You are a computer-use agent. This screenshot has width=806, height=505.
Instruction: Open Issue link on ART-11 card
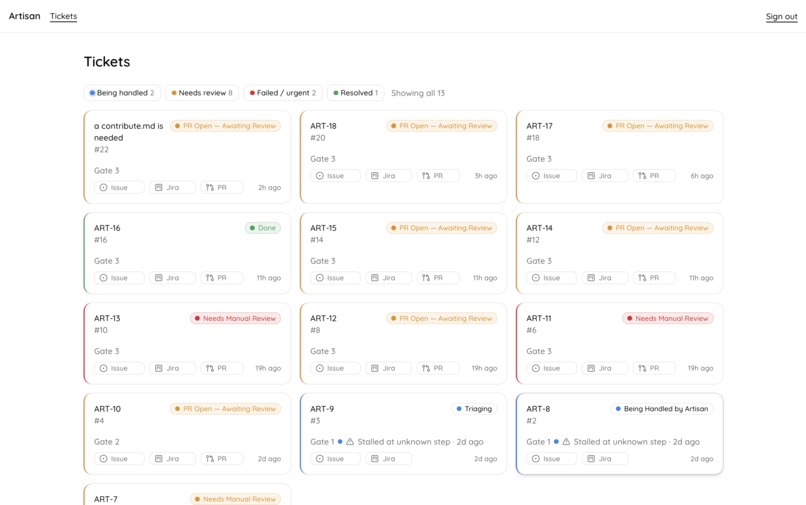[x=551, y=368]
